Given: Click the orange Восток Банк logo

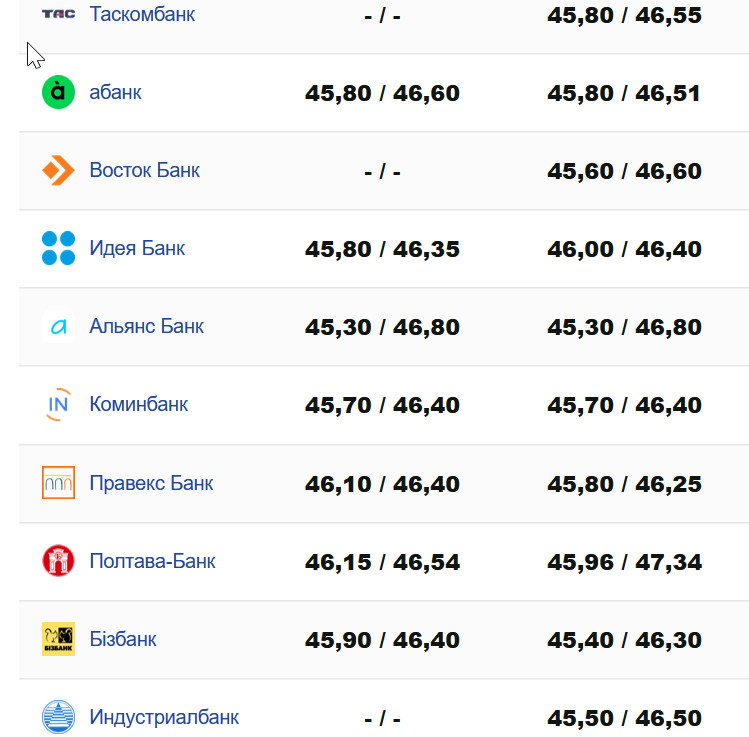Looking at the screenshot, I should coord(58,170).
